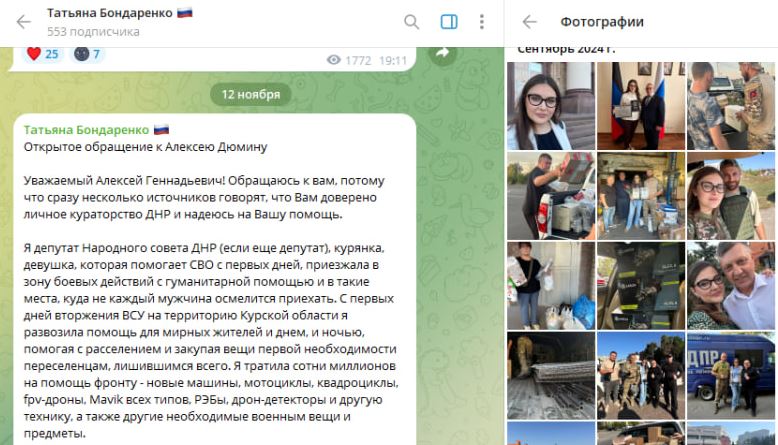Open selfie photo of woman in glasses by columns
Image resolution: width=778 pixels, height=445 pixels.
click(551, 106)
